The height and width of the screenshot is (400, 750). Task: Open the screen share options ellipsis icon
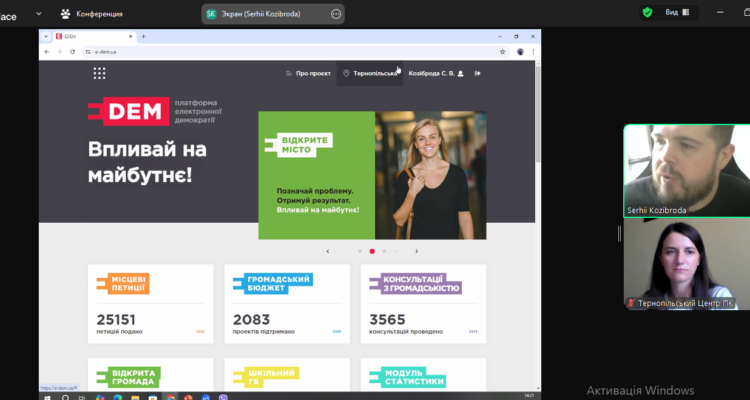(335, 14)
